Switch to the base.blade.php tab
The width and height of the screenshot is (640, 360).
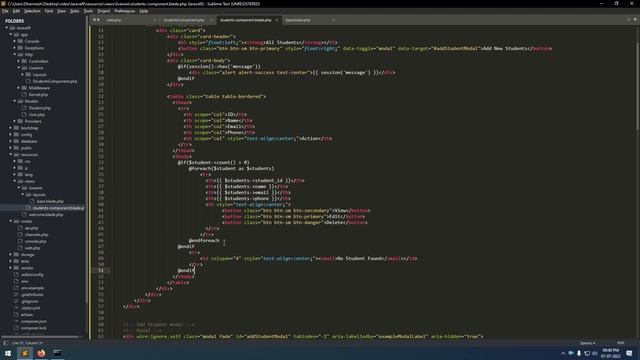(298, 20)
